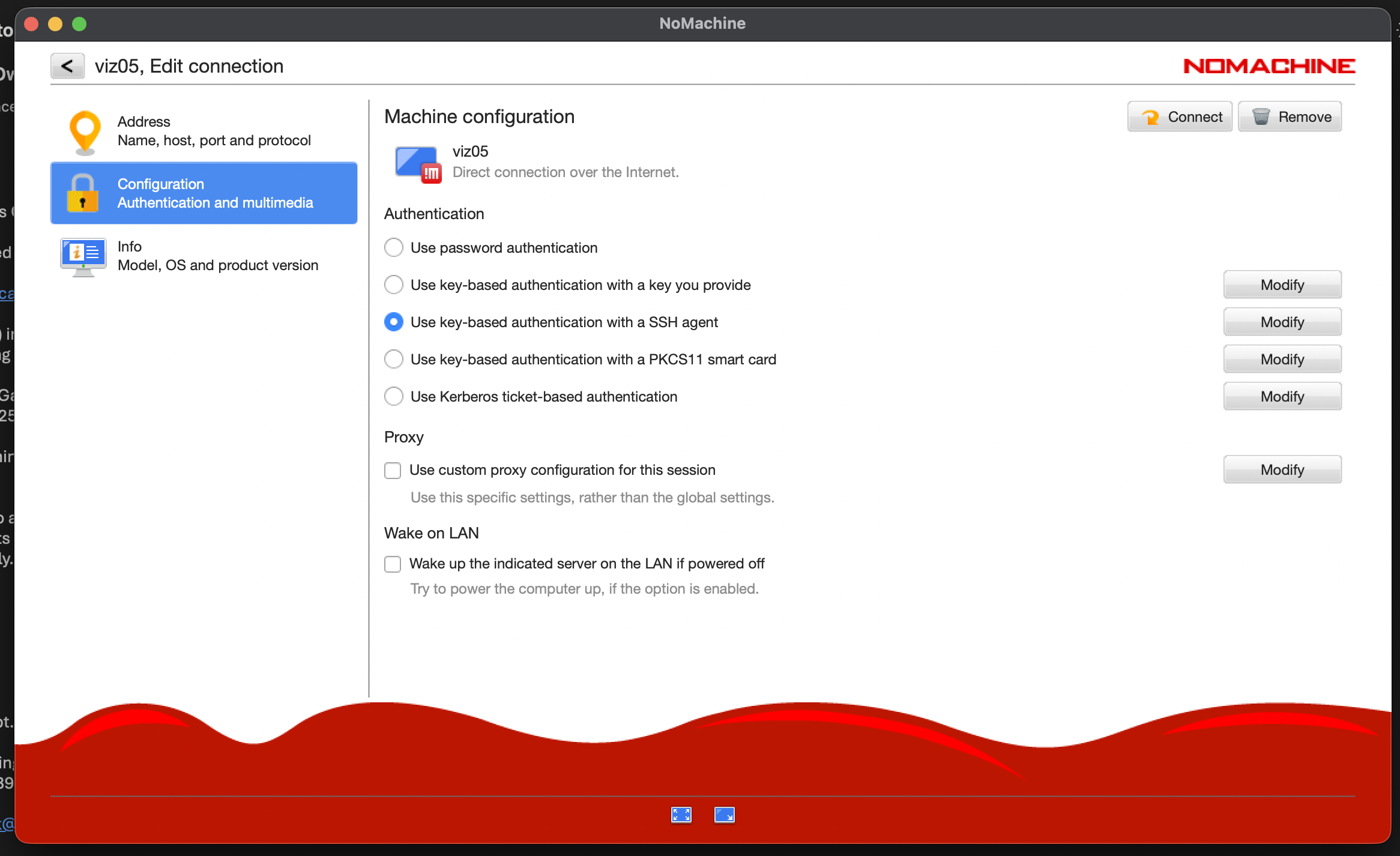This screenshot has height=856, width=1400.
Task: Click the Info monitor icon
Action: 83,256
